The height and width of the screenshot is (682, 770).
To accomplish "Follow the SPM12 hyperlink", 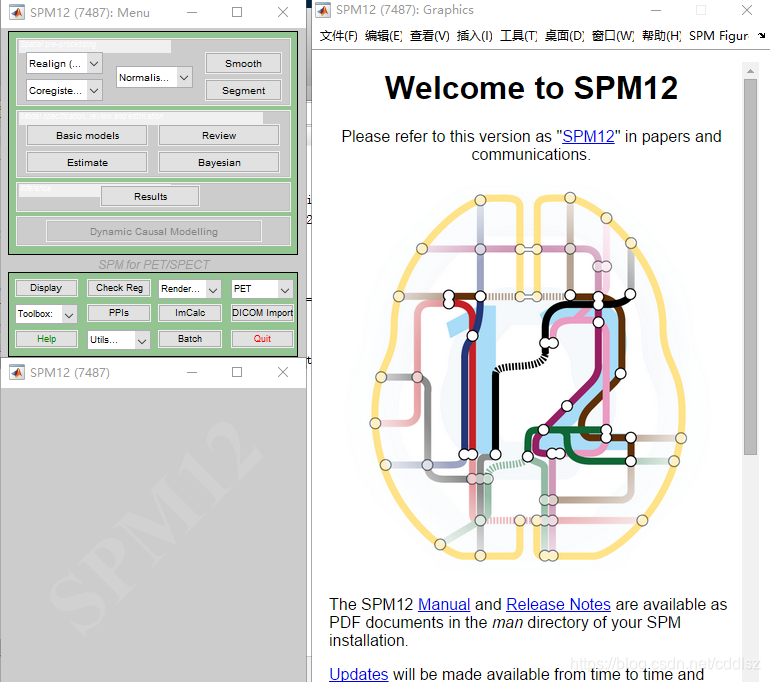I will (588, 136).
